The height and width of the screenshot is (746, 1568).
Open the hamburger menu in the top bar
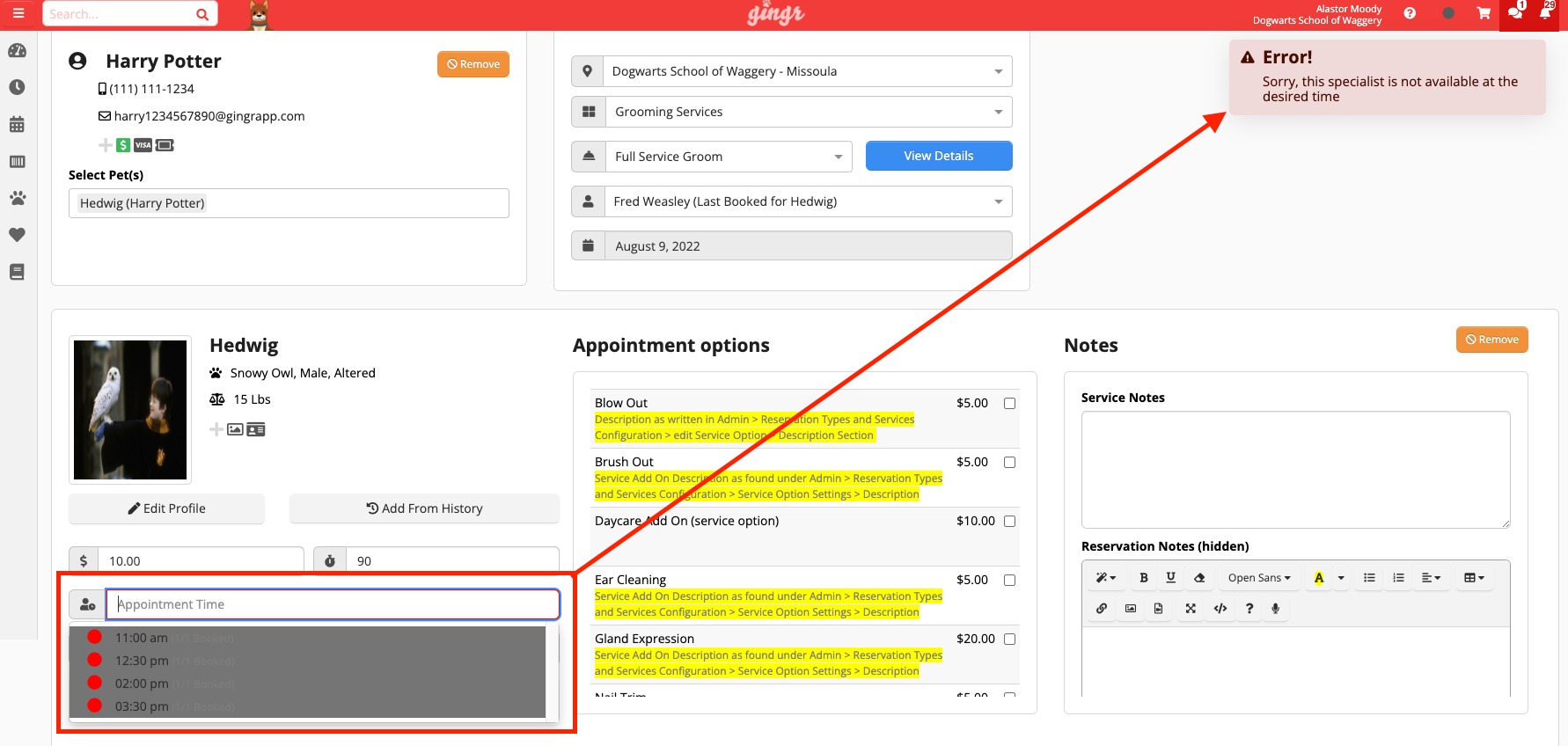pyautogui.click(x=18, y=13)
